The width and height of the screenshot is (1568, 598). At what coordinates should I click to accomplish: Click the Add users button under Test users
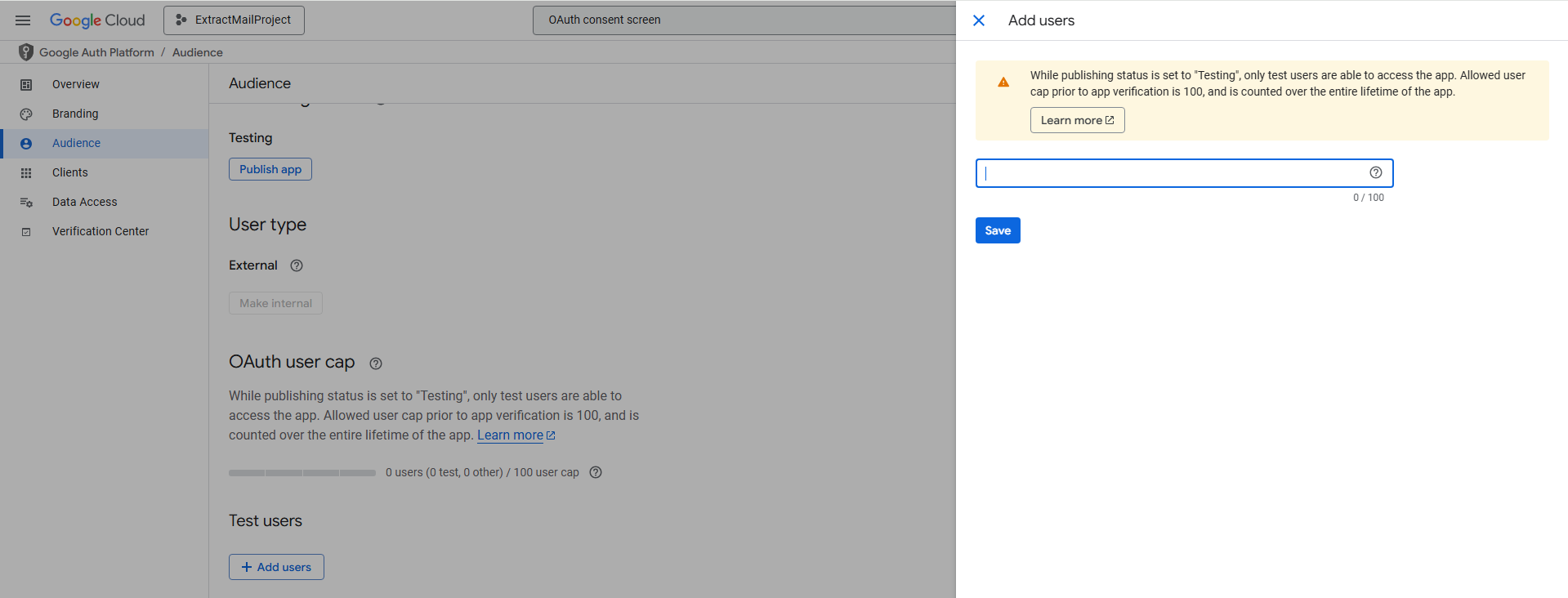point(276,567)
